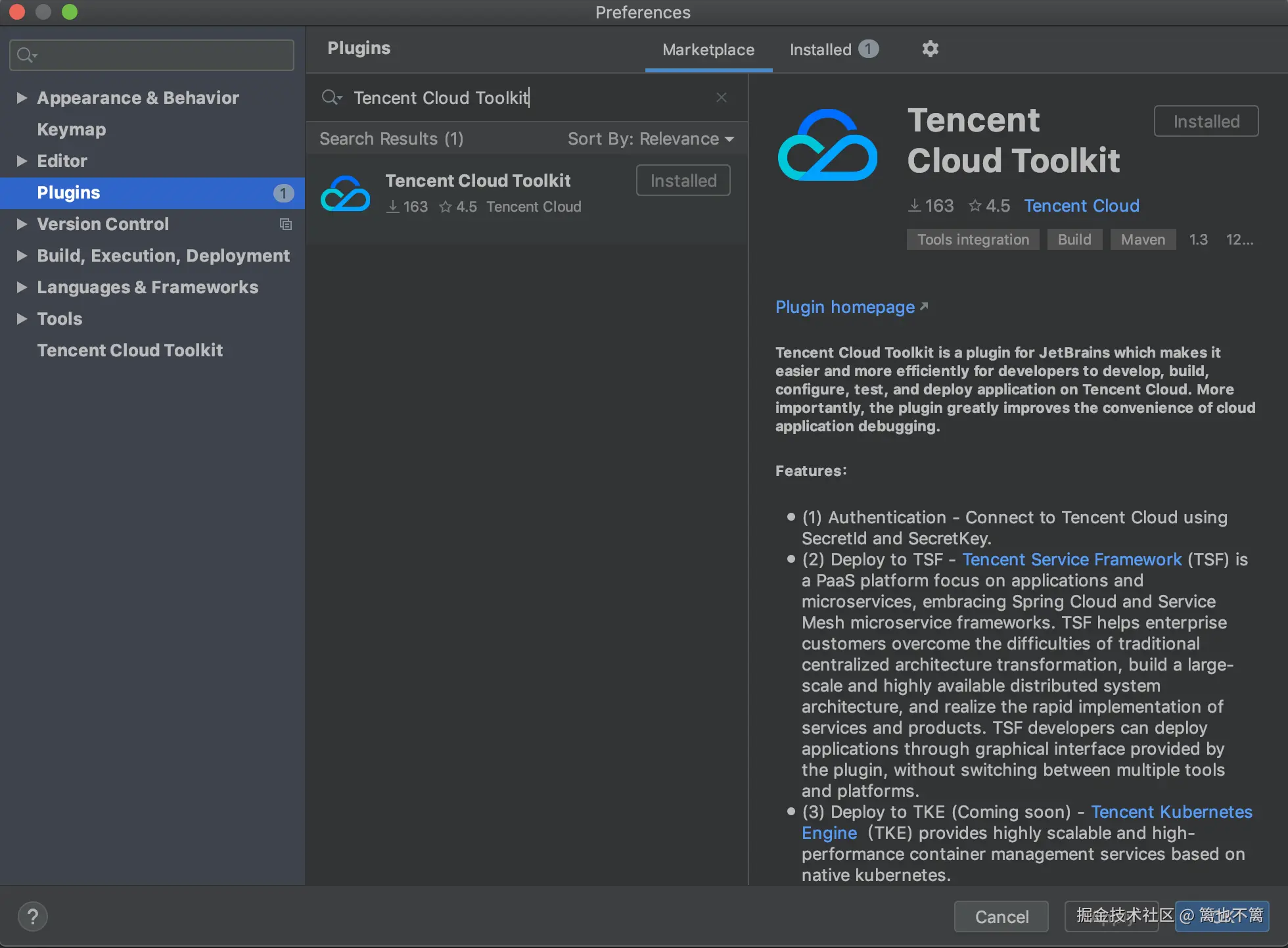Expand Build, Execution, Deployment section

tap(22, 256)
